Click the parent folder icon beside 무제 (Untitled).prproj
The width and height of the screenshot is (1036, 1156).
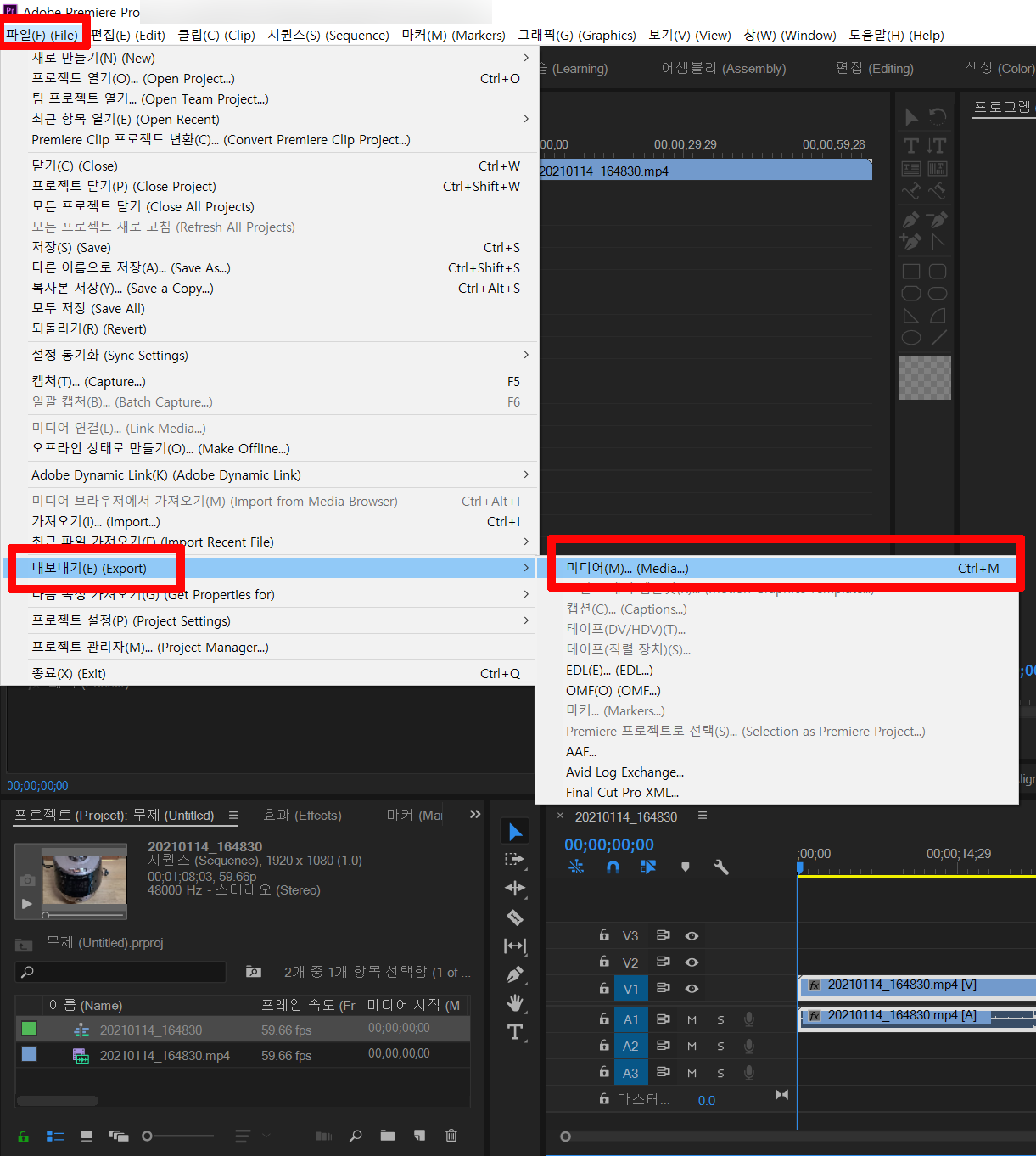click(x=25, y=944)
